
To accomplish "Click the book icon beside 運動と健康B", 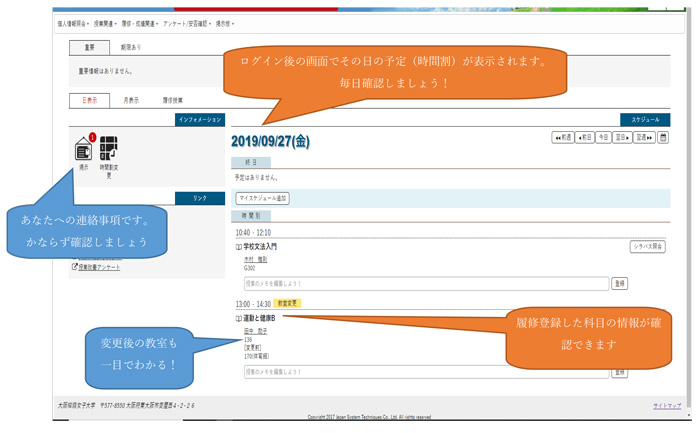I will pyautogui.click(x=239, y=318).
